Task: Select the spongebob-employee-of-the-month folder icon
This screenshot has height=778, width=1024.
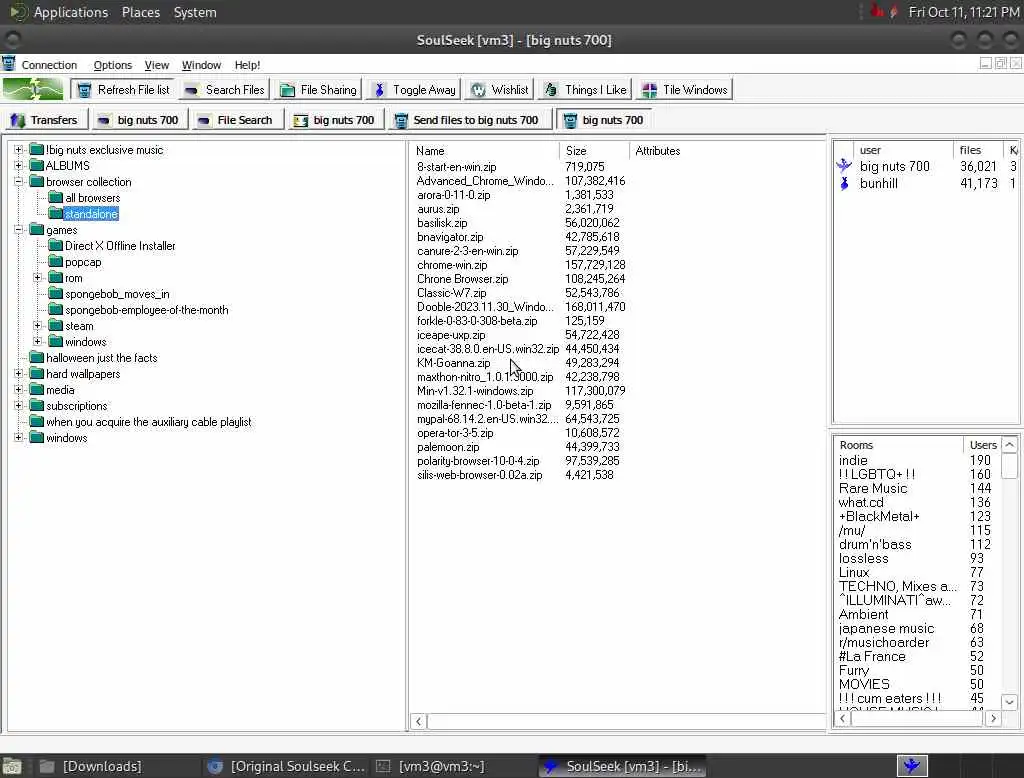Action: pos(56,310)
